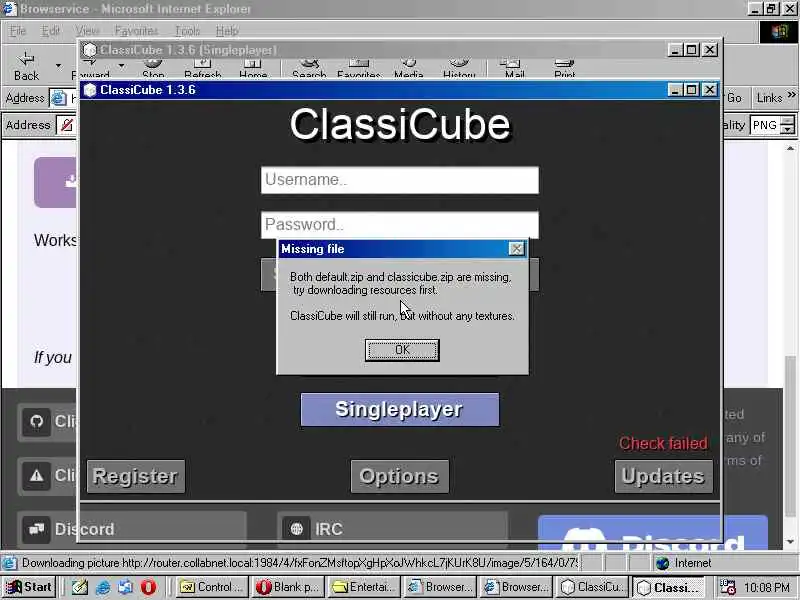Click the Password input field

coord(399,224)
